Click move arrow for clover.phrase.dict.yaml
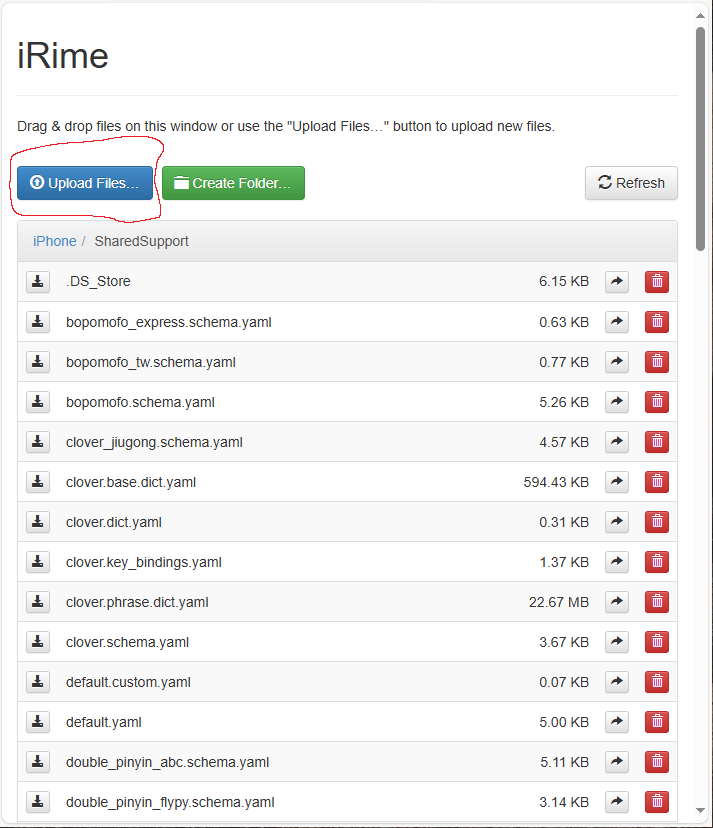Screen dimensions: 713x828 [x=617, y=602]
